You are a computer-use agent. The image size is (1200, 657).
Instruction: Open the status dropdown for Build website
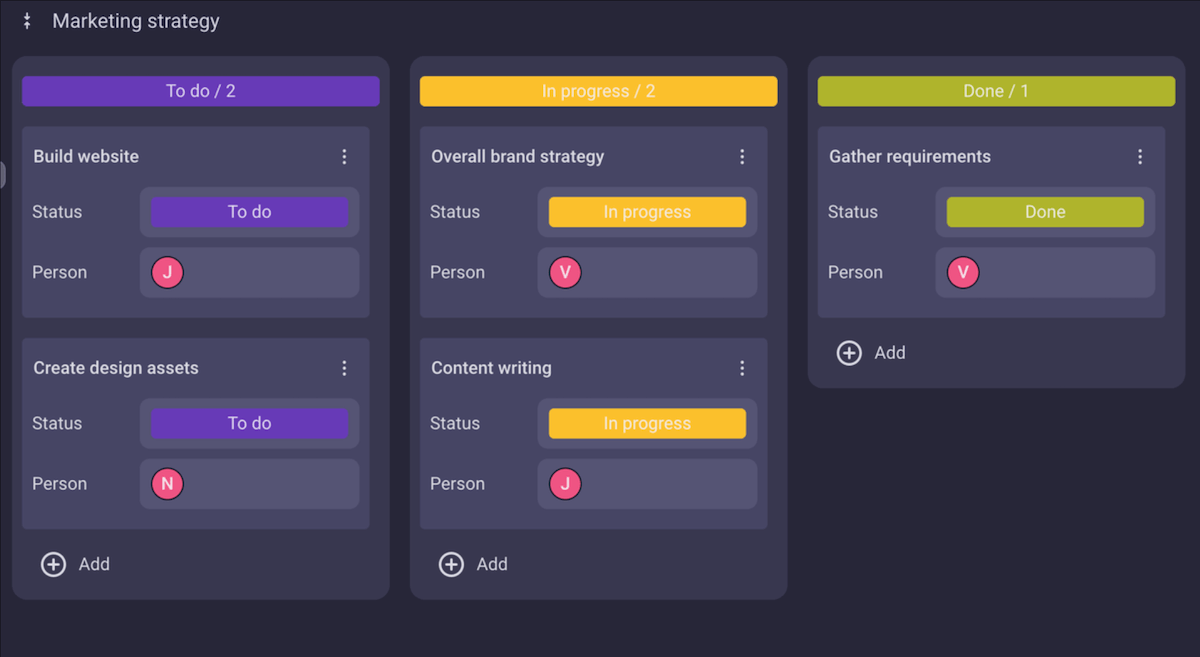point(249,212)
